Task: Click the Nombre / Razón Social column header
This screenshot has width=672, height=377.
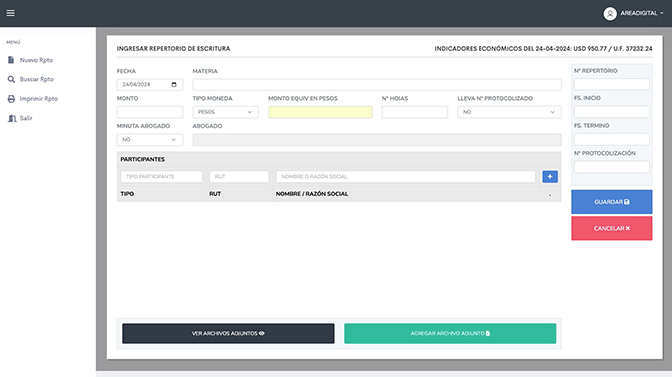Action: click(312, 194)
